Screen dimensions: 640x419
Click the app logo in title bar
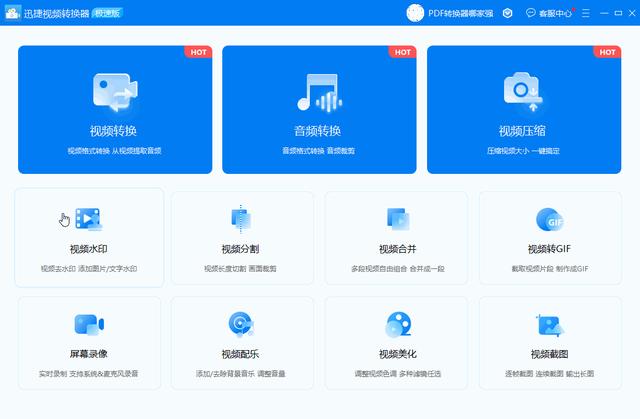[x=12, y=13]
